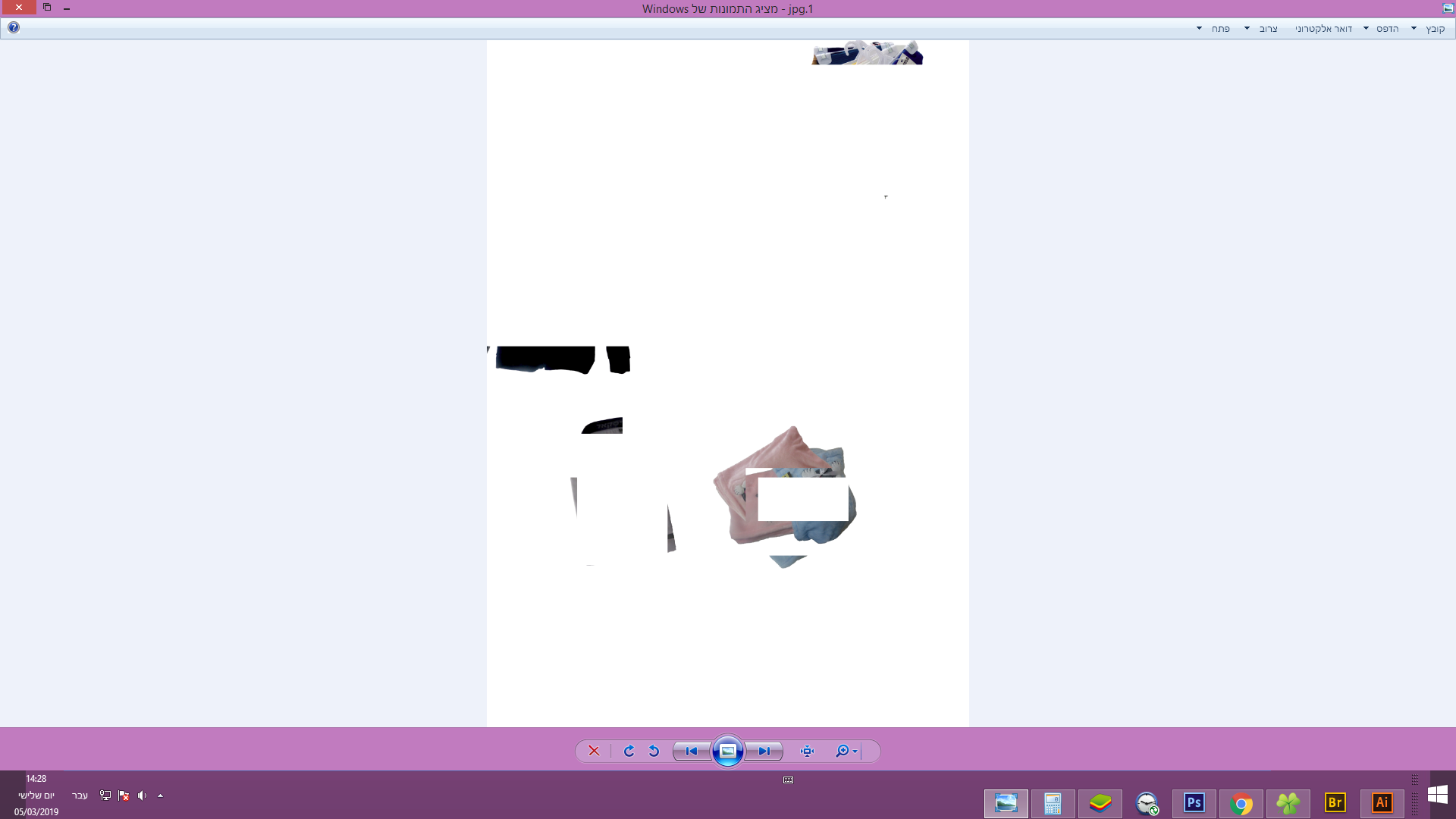Open the Help question-mark icon

pos(14,27)
